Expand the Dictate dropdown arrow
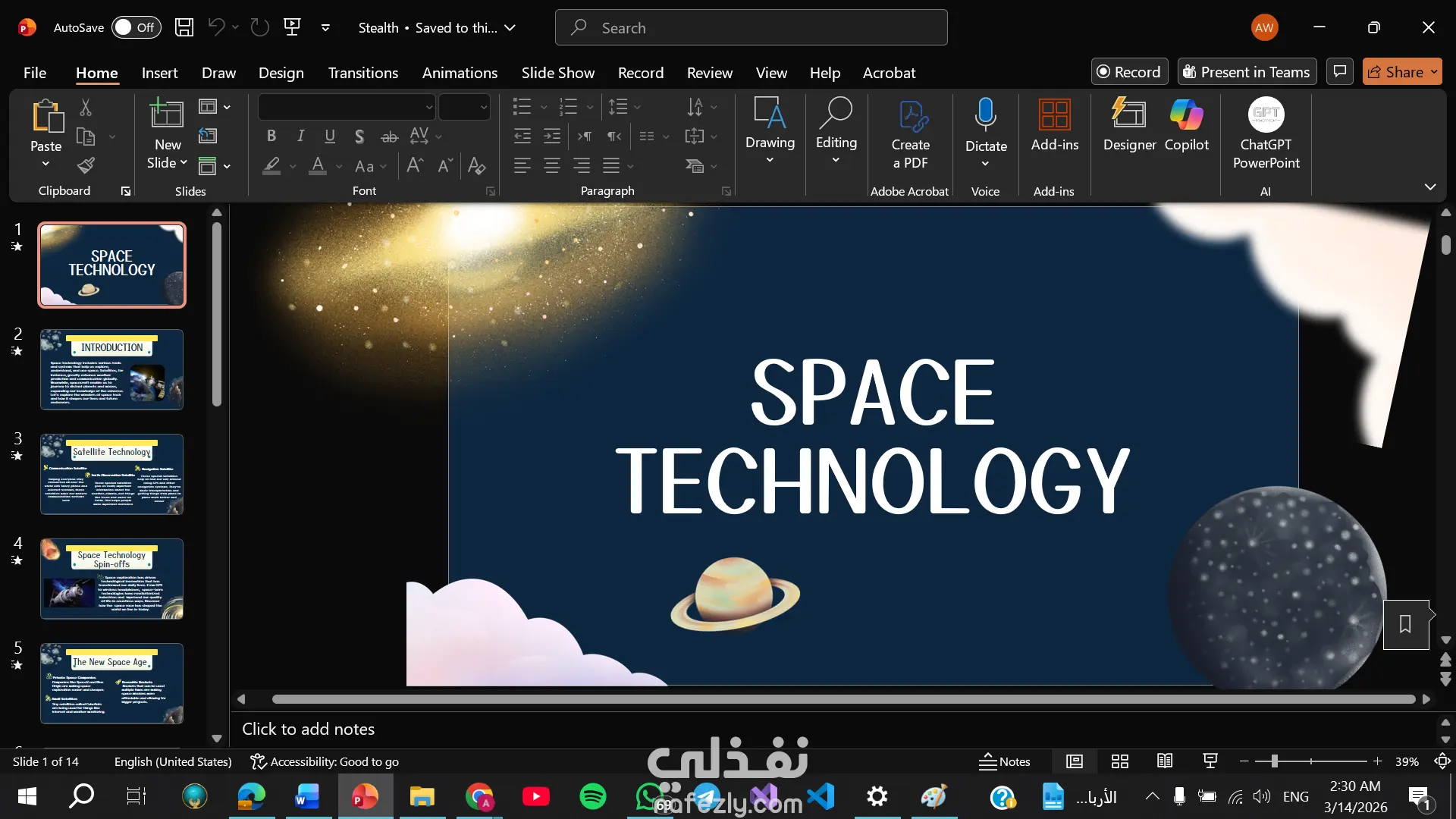Viewport: 1456px width, 819px height. [985, 164]
